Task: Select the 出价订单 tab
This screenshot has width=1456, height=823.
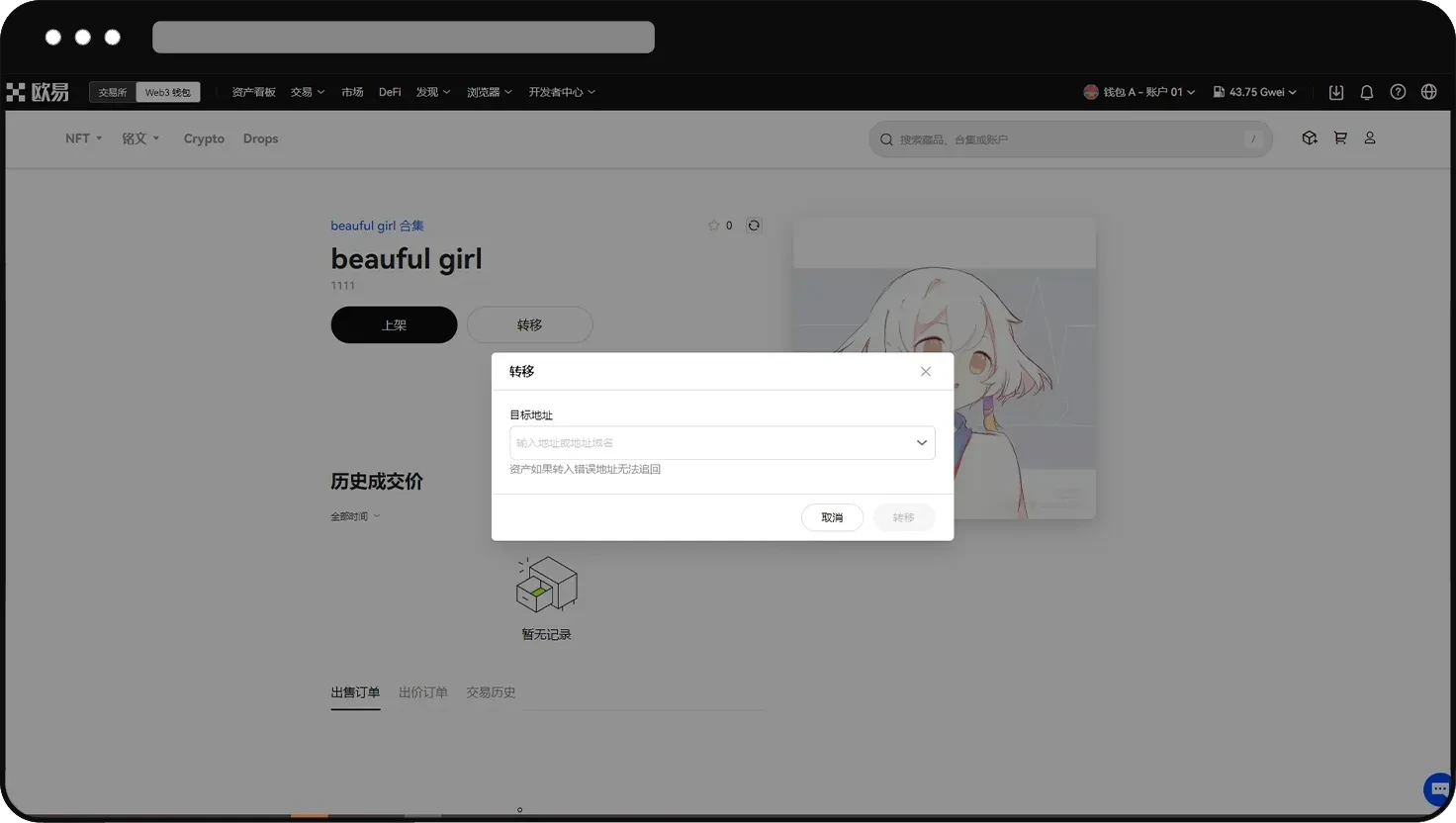Action: [x=422, y=692]
